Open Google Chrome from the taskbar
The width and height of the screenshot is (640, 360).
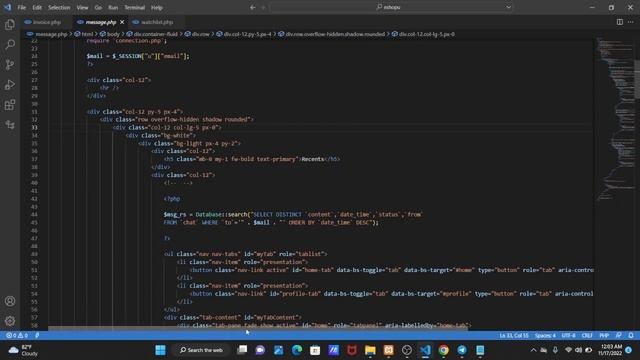[x=443, y=350]
